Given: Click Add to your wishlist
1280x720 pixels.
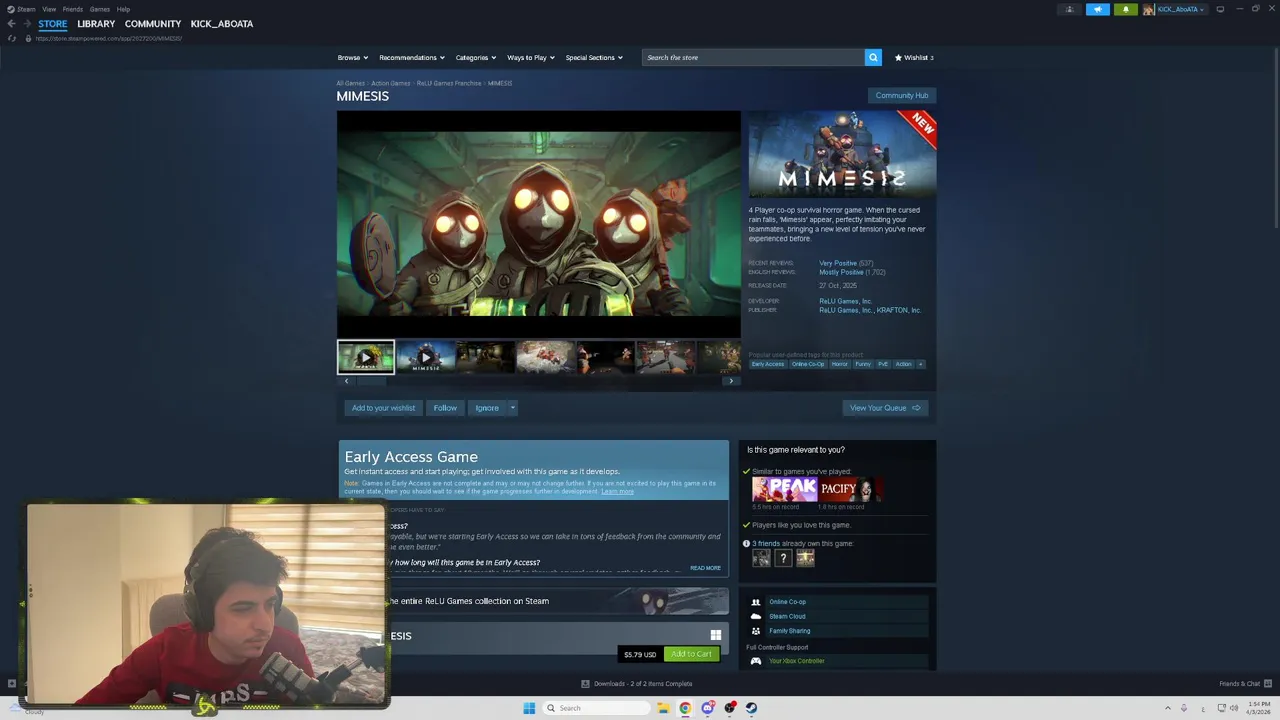Looking at the screenshot, I should [383, 408].
